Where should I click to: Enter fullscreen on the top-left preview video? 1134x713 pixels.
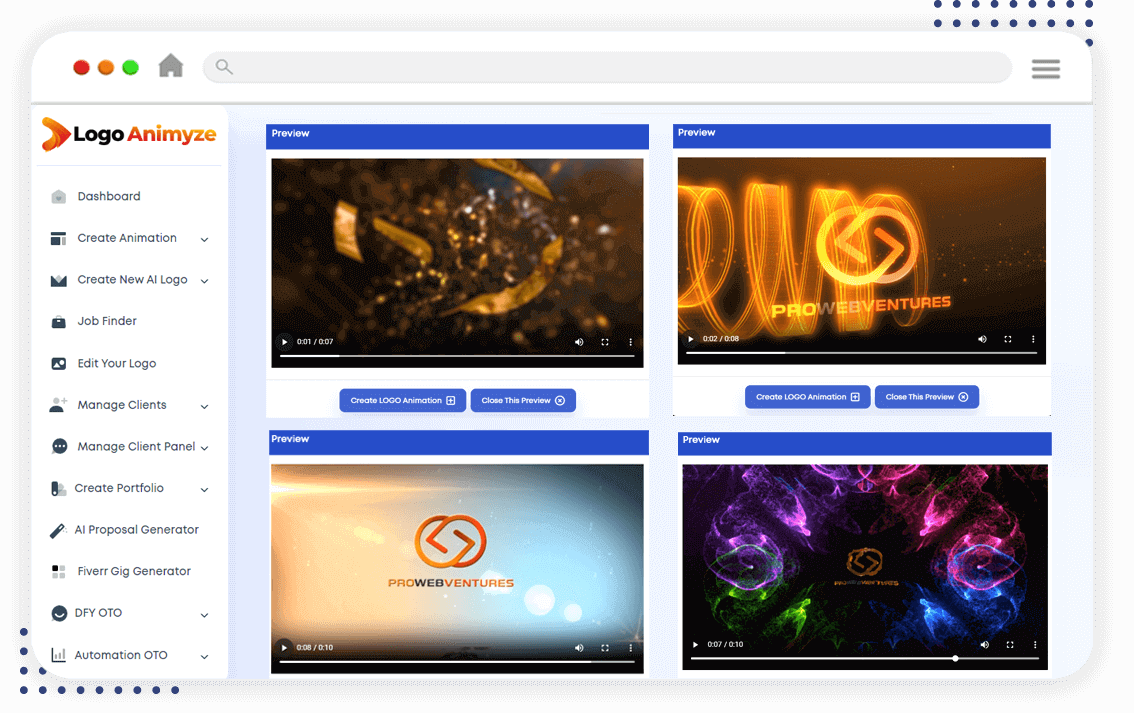605,342
